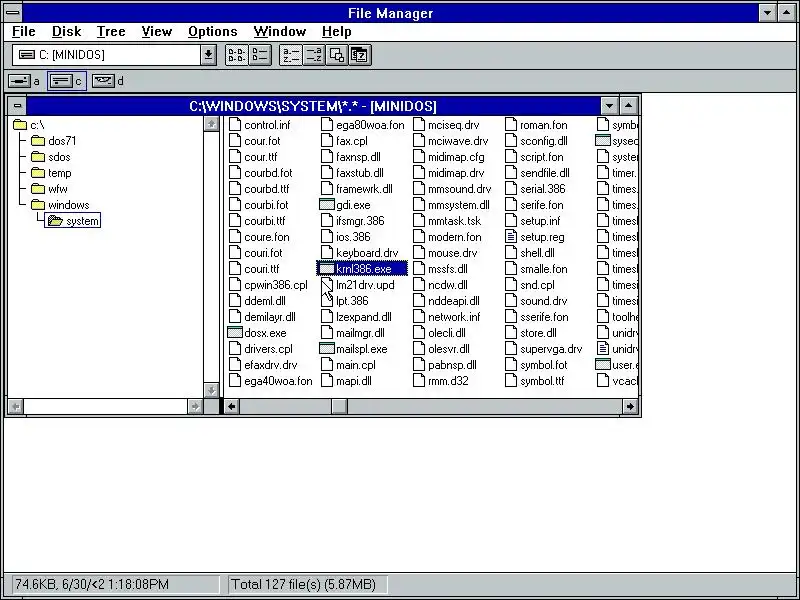Select the network.inf file
This screenshot has height=600, width=800.
pyautogui.click(x=447, y=317)
